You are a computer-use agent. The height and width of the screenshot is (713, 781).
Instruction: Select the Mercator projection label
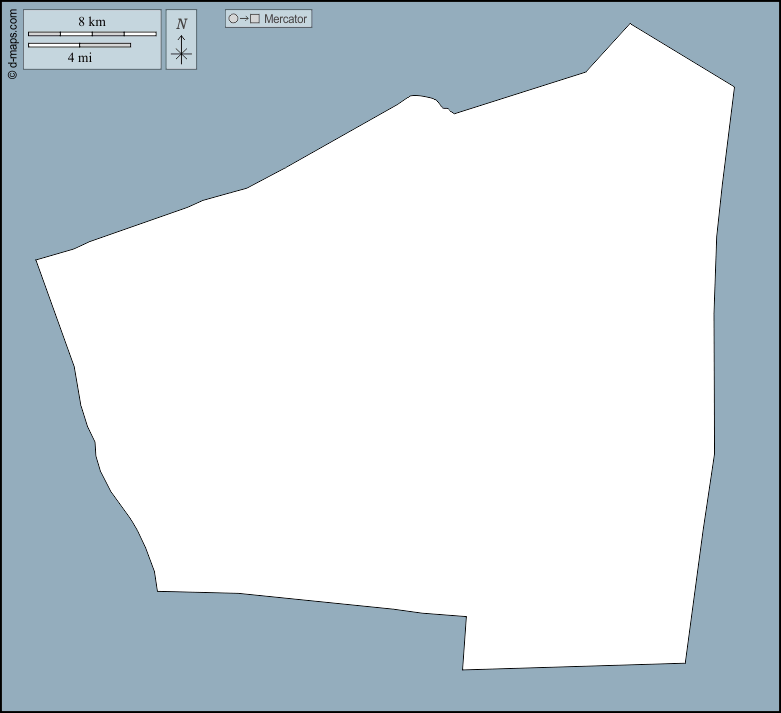[286, 19]
